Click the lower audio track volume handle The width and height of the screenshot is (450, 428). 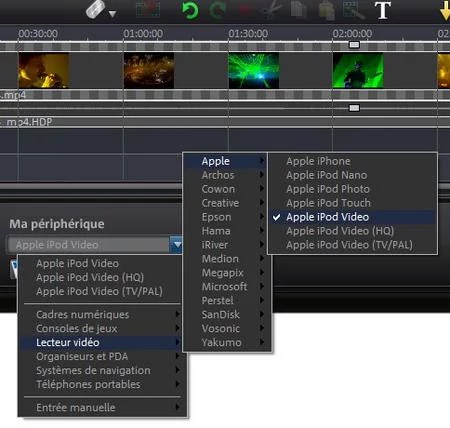click(x=354, y=108)
